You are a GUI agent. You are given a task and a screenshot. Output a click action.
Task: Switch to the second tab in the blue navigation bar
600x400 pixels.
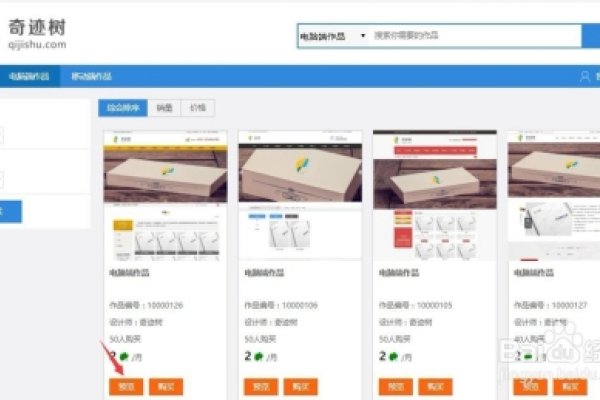point(91,76)
